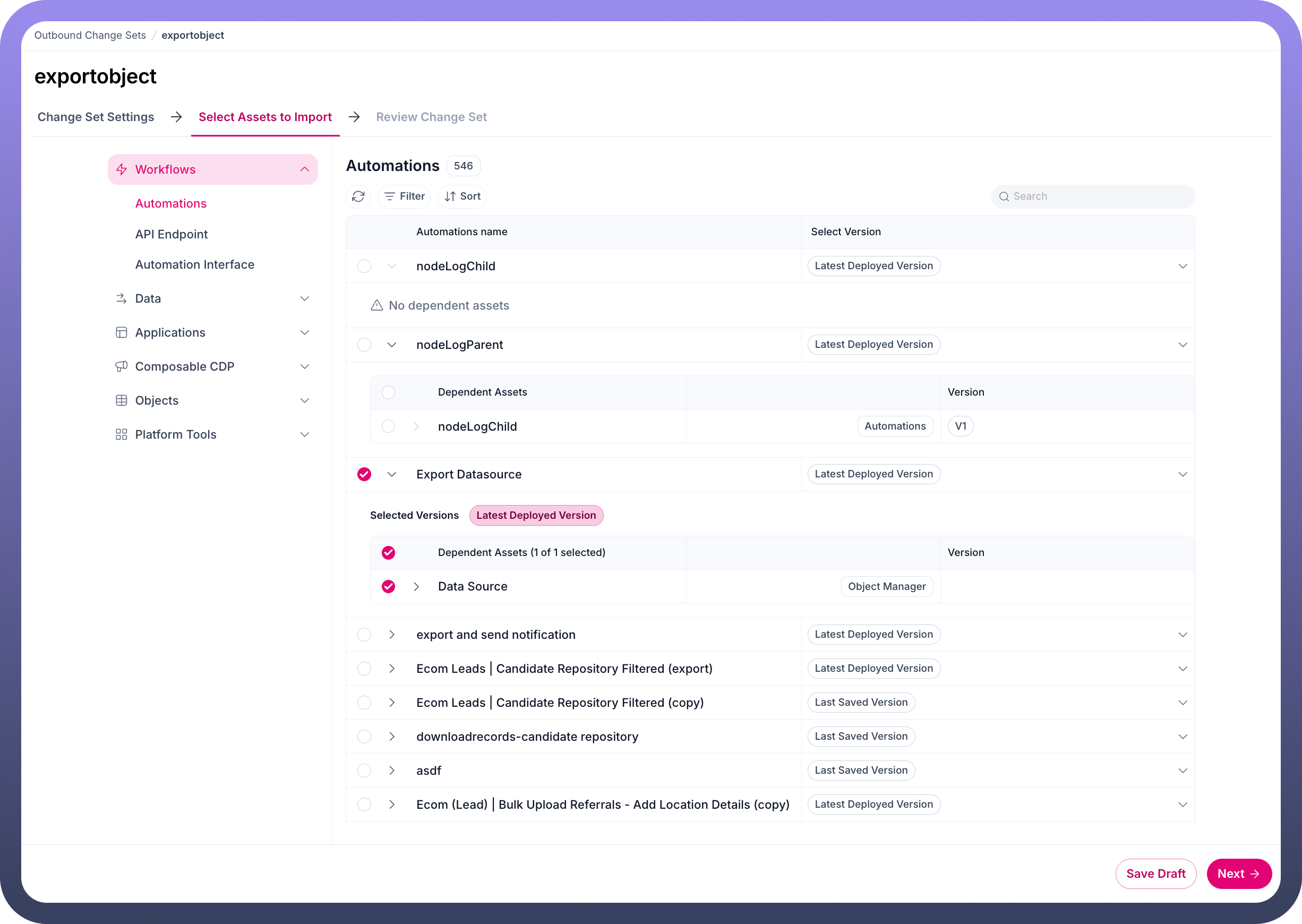Click the Composable CDP megaphone icon
Viewport: 1302px width, 924px height.
[x=121, y=366]
